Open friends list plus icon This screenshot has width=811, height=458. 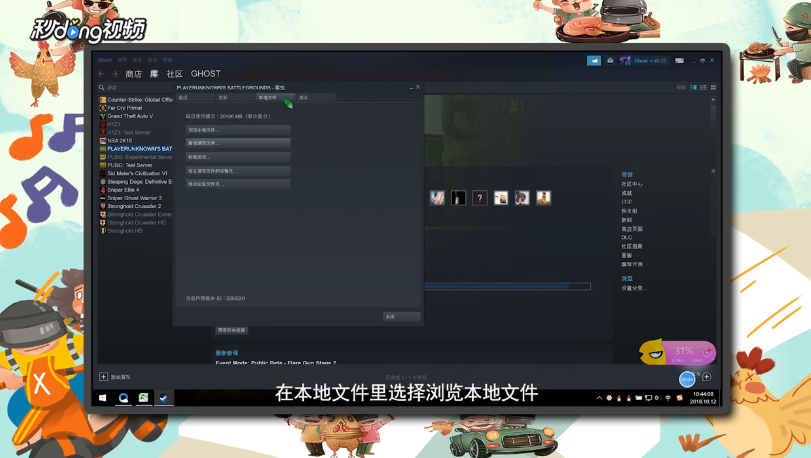pos(707,376)
